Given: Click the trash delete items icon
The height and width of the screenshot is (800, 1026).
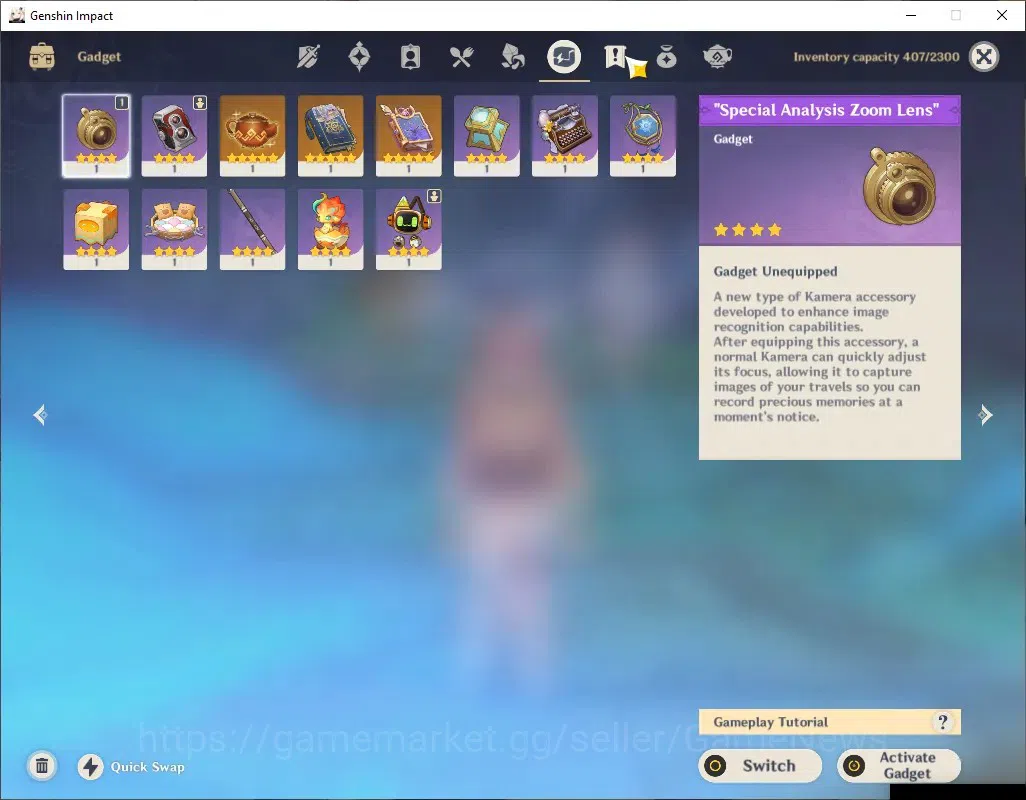Looking at the screenshot, I should tap(42, 766).
